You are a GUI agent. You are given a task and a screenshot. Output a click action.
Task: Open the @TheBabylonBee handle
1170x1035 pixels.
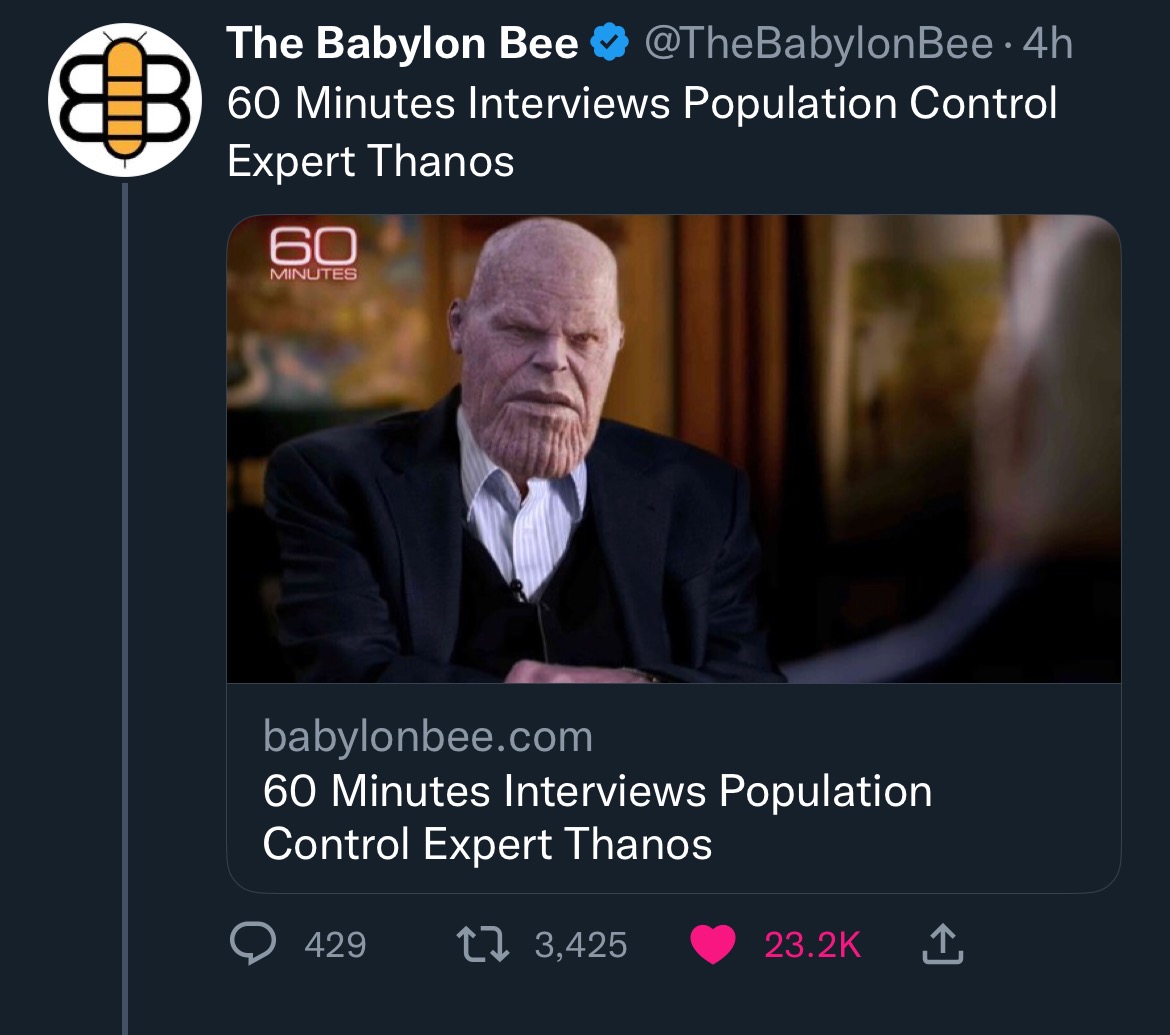819,43
